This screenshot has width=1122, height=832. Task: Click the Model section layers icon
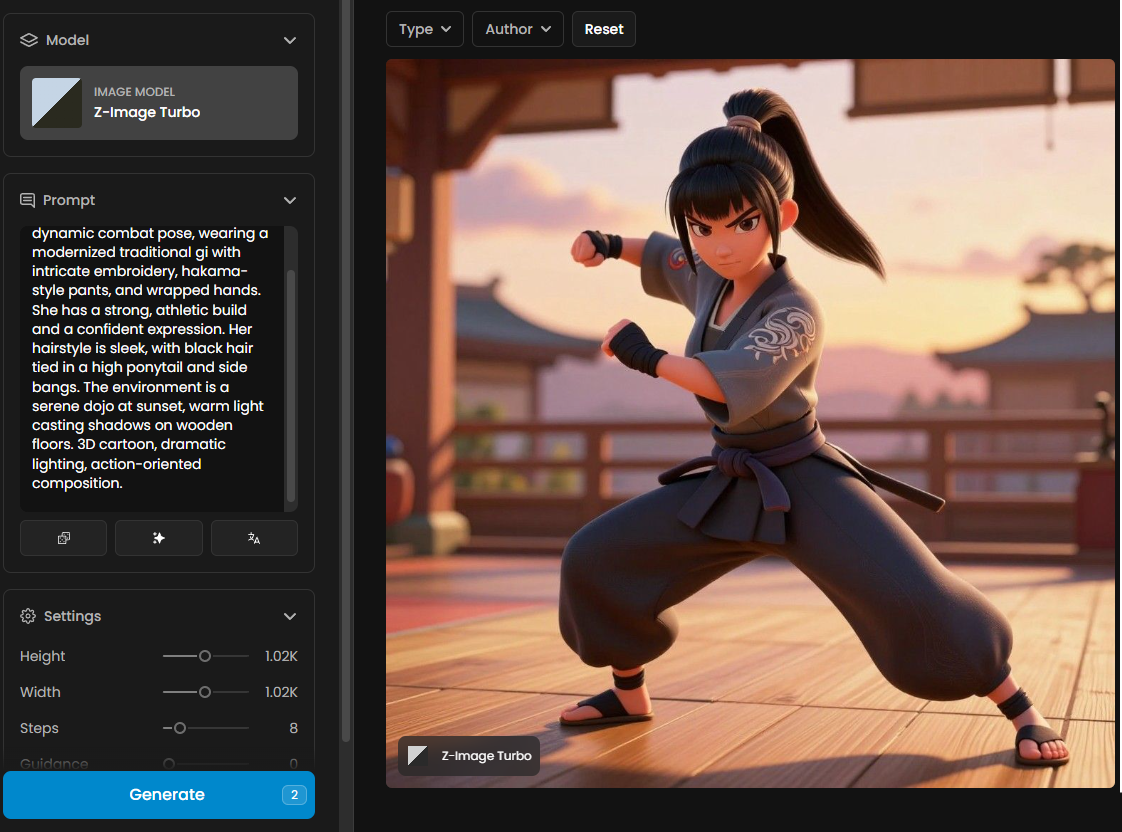pos(28,40)
